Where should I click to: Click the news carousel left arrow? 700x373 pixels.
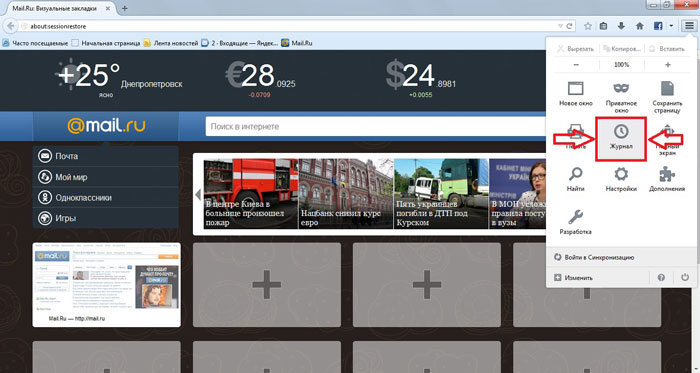(x=198, y=195)
